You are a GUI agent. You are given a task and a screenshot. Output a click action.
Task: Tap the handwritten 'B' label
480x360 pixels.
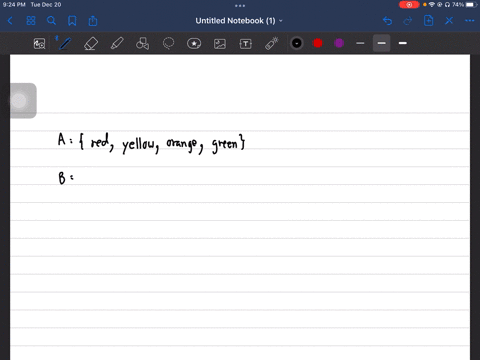(62, 178)
